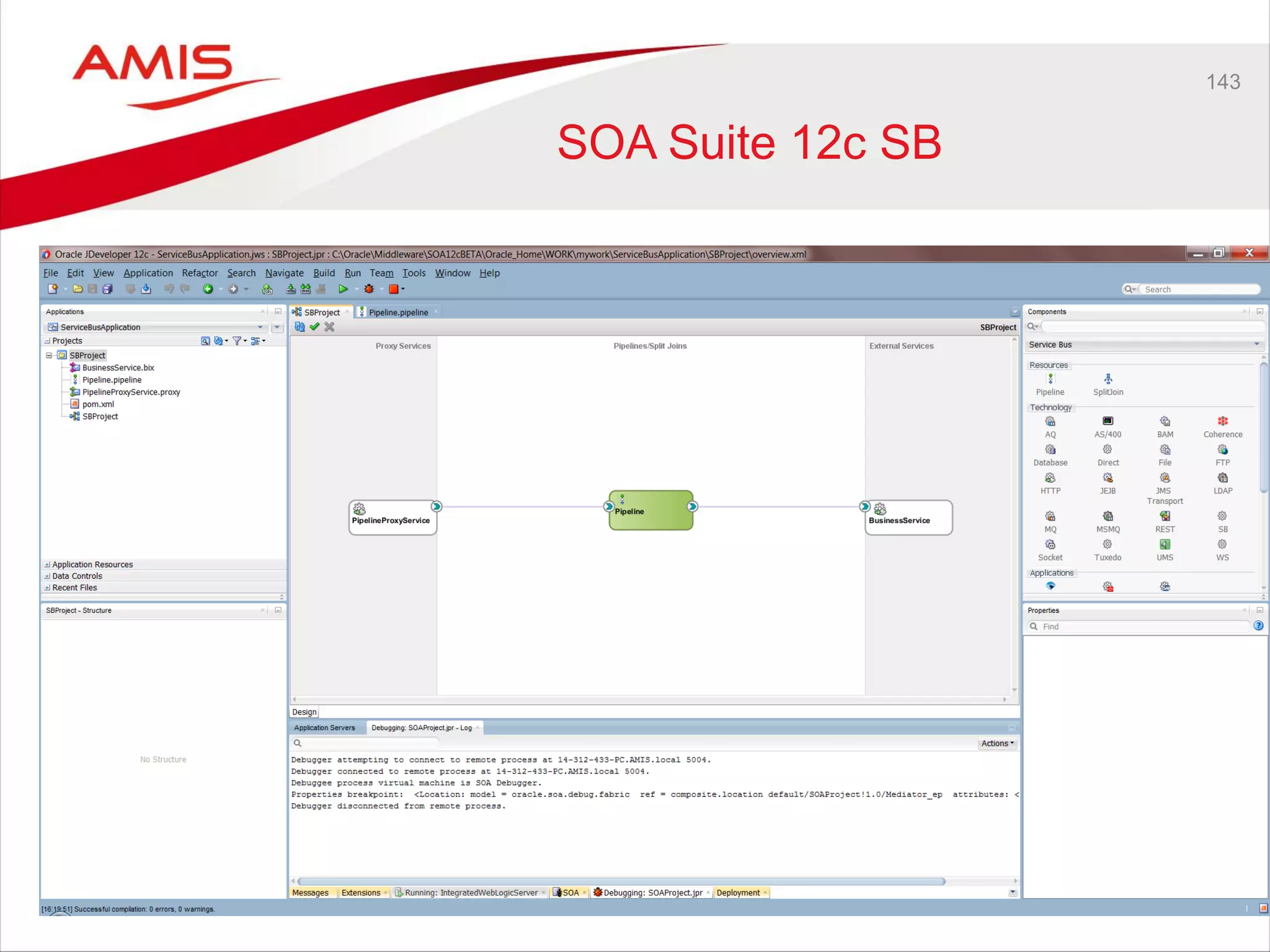Click the green Pipeline node on canvas
Image resolution: width=1270 pixels, height=952 pixels.
(x=651, y=511)
